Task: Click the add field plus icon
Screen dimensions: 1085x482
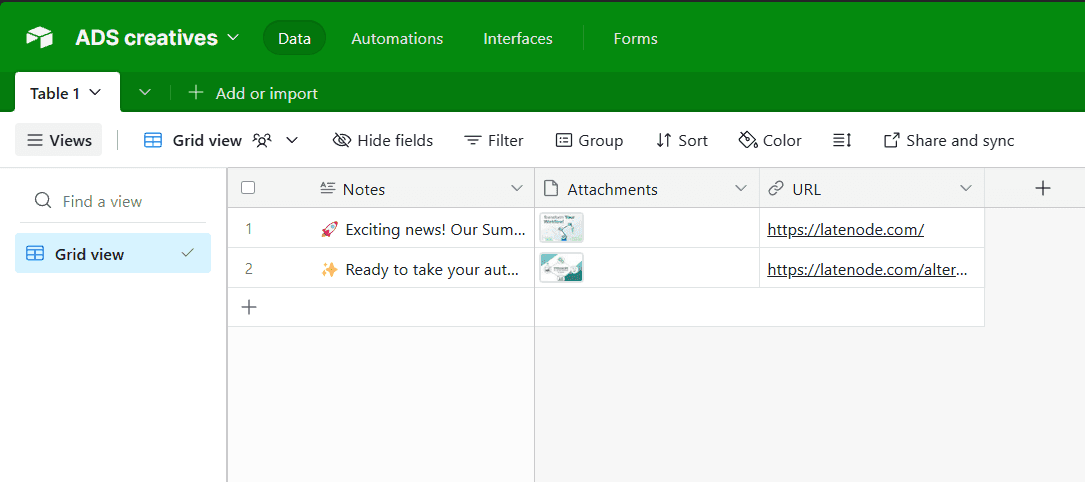Action: pos(1042,188)
